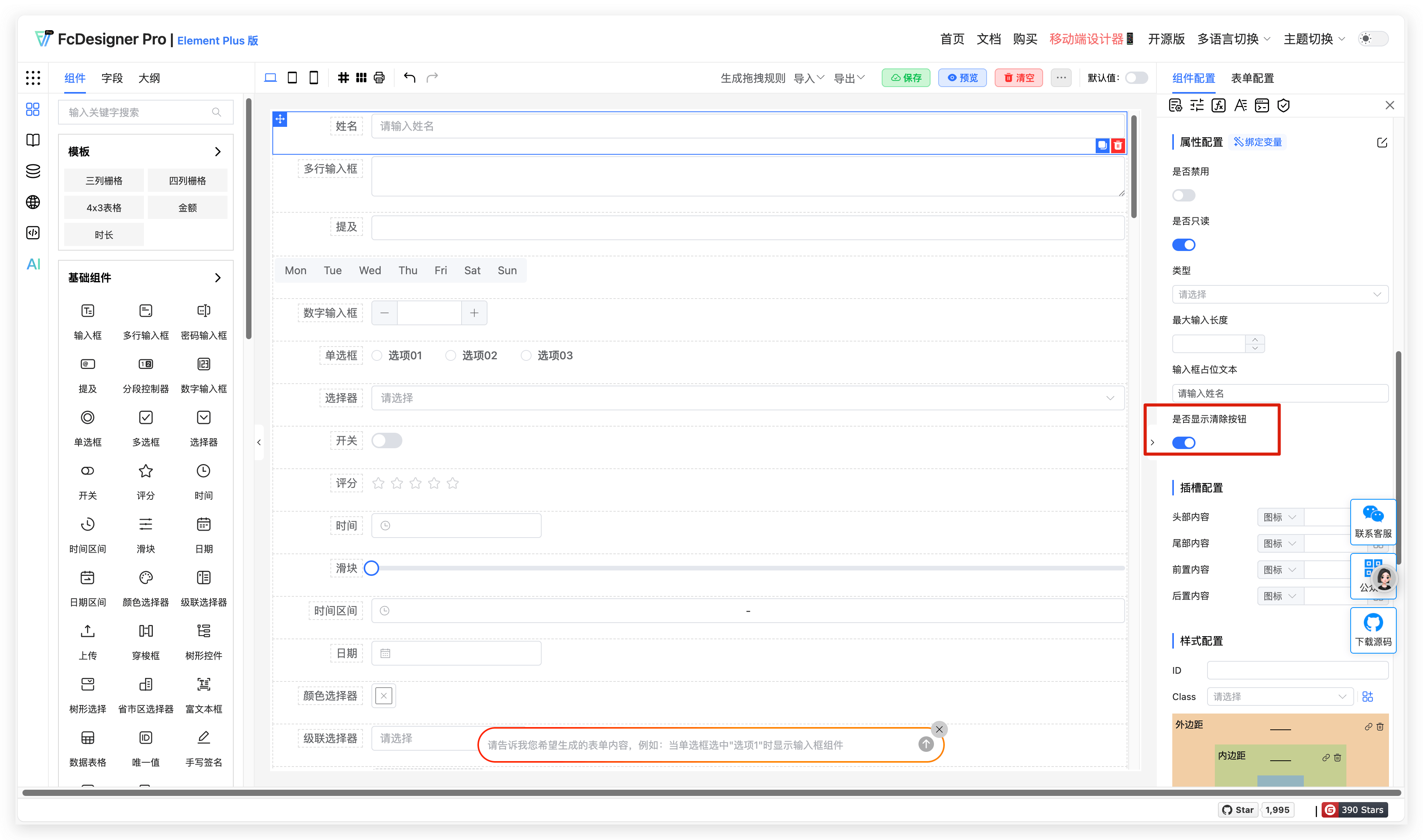Click the 滑块 slider handle

tap(371, 568)
